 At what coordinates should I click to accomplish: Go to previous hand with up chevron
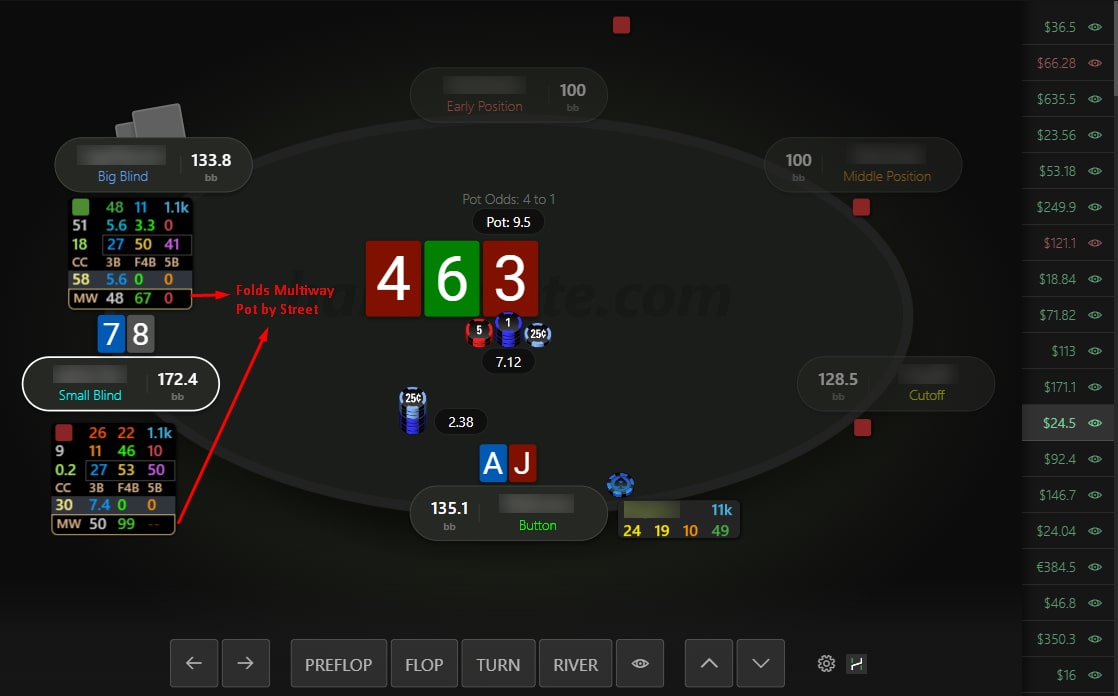pos(709,663)
